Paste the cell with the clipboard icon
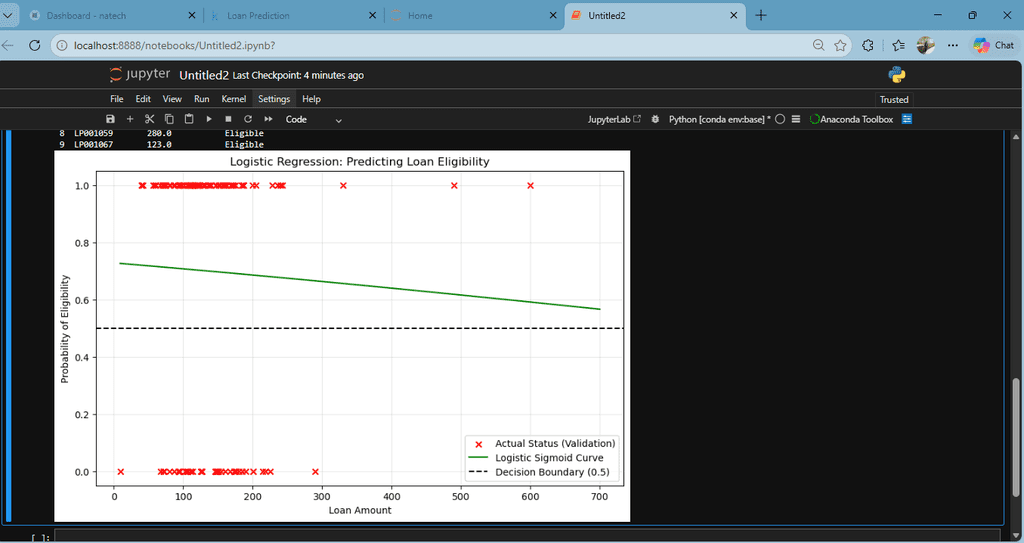 pos(189,119)
